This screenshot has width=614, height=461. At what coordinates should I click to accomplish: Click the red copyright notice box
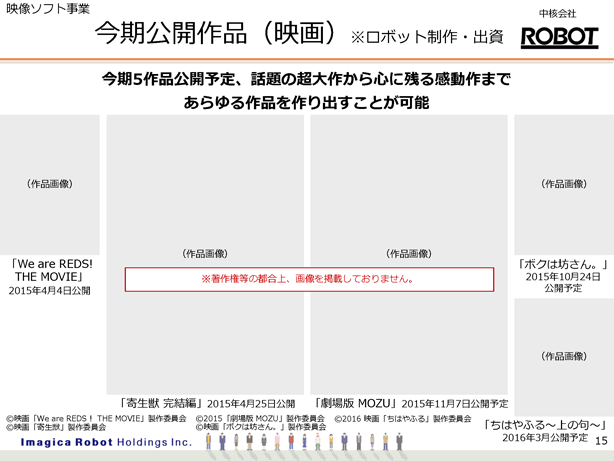point(309,279)
